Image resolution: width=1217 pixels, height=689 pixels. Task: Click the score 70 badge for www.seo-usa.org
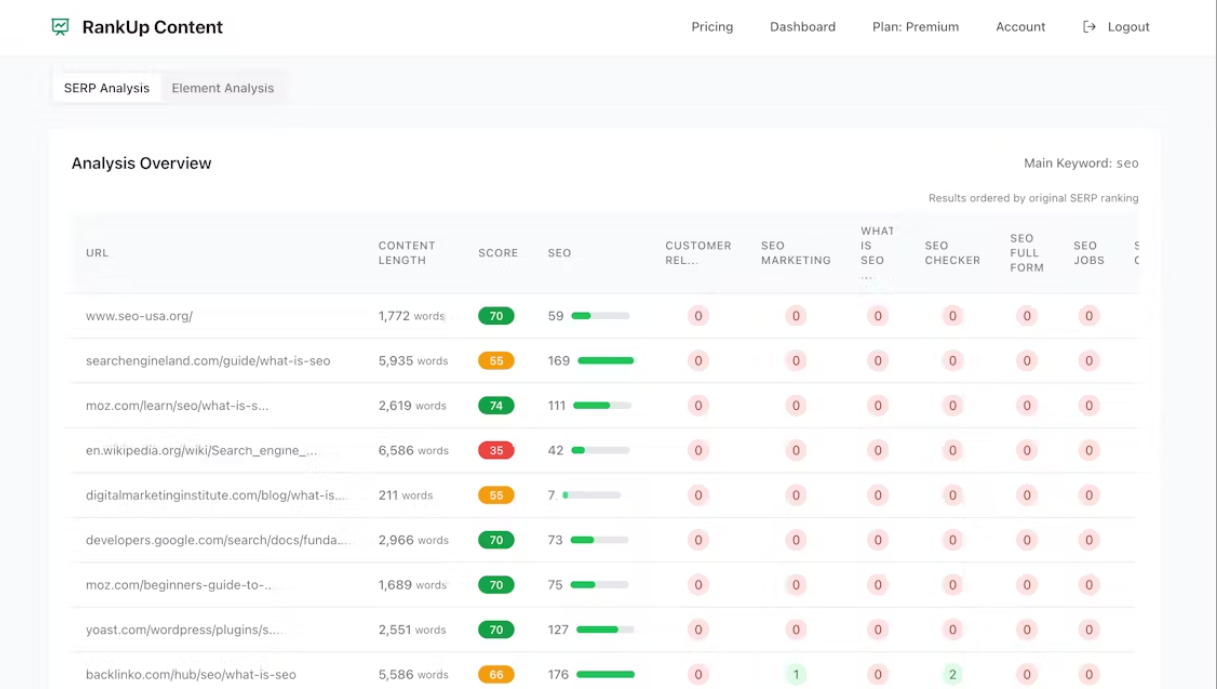click(x=496, y=316)
